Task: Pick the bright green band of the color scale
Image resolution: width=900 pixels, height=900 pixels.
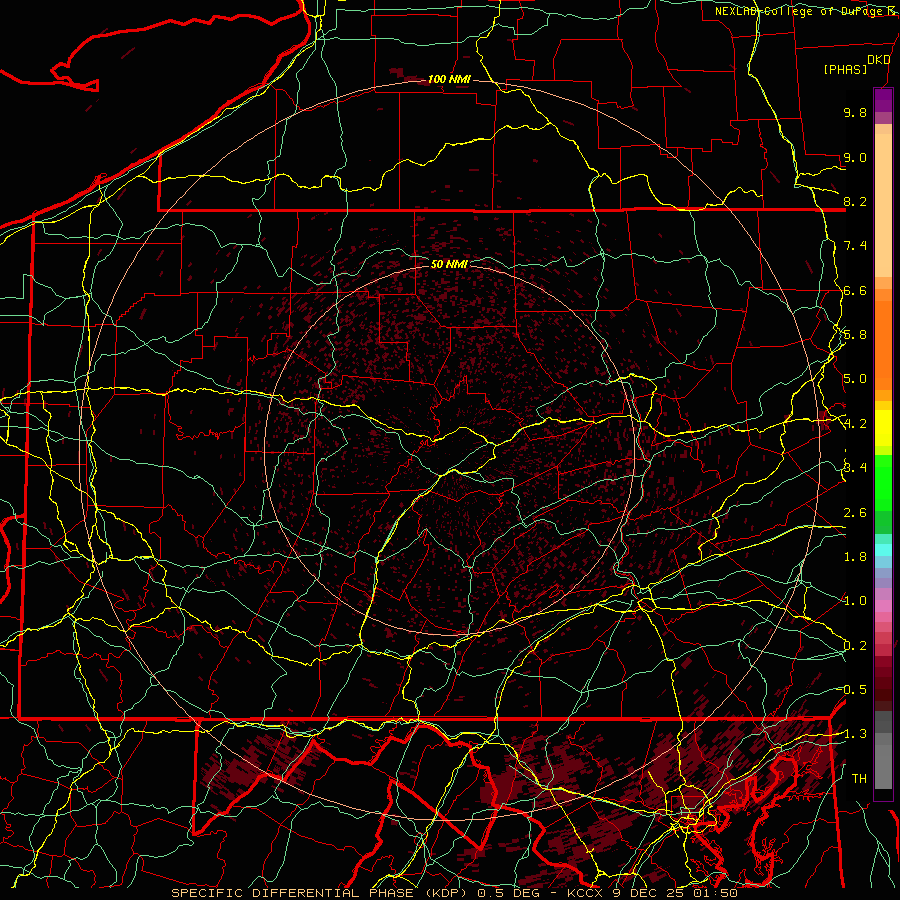Action: coord(883,482)
